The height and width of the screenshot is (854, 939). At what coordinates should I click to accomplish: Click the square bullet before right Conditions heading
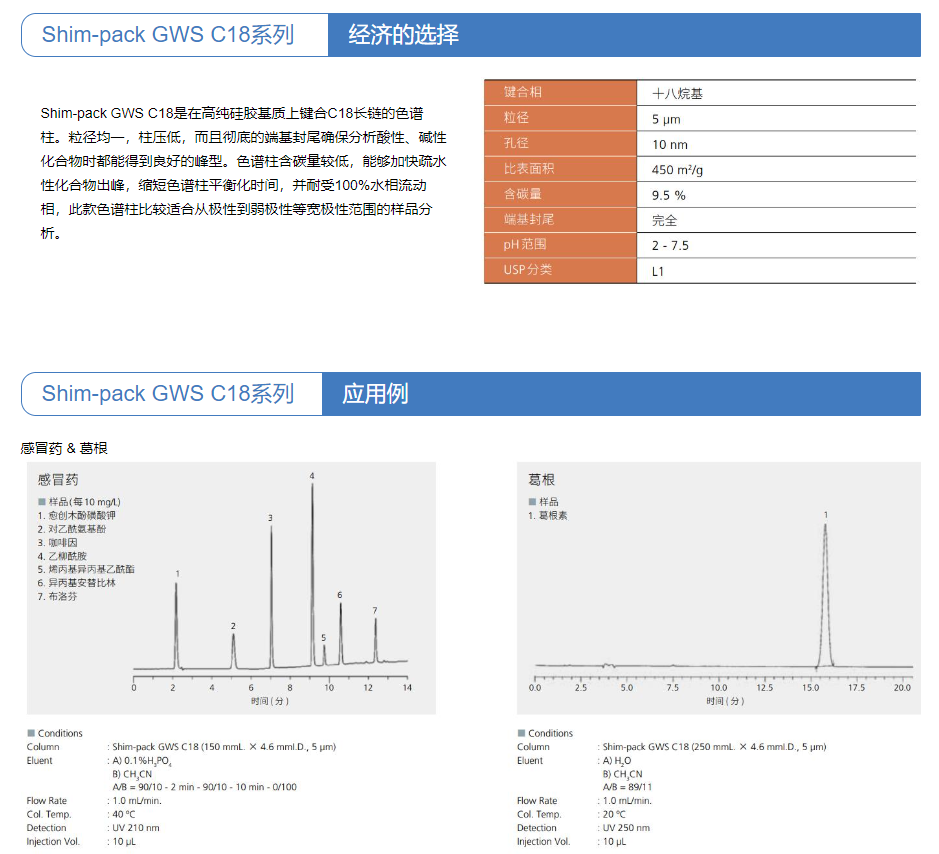[521, 733]
